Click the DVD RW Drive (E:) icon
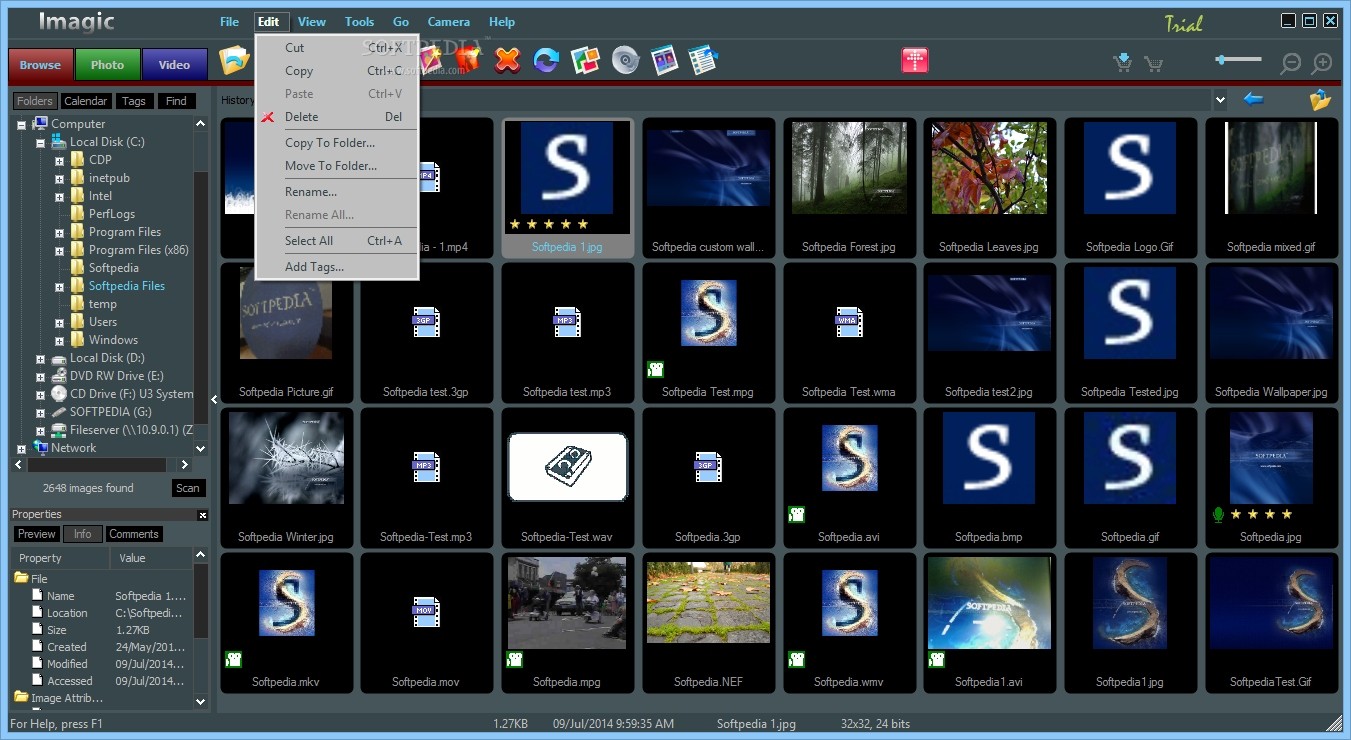This screenshot has width=1351, height=740. click(59, 376)
